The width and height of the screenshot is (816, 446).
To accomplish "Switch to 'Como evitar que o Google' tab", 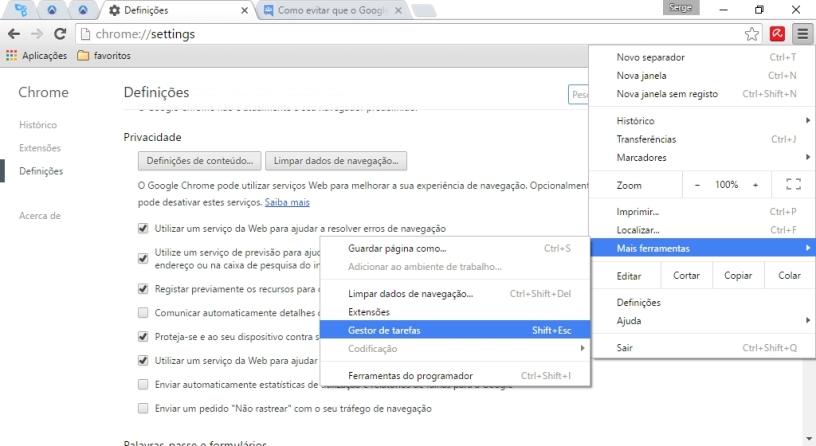I will pyautogui.click(x=333, y=10).
